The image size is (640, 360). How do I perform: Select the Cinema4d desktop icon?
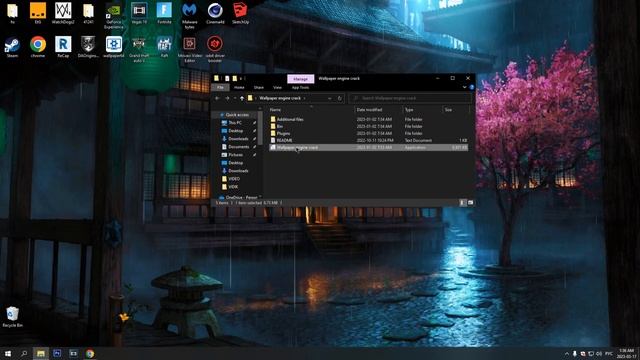tap(215, 13)
